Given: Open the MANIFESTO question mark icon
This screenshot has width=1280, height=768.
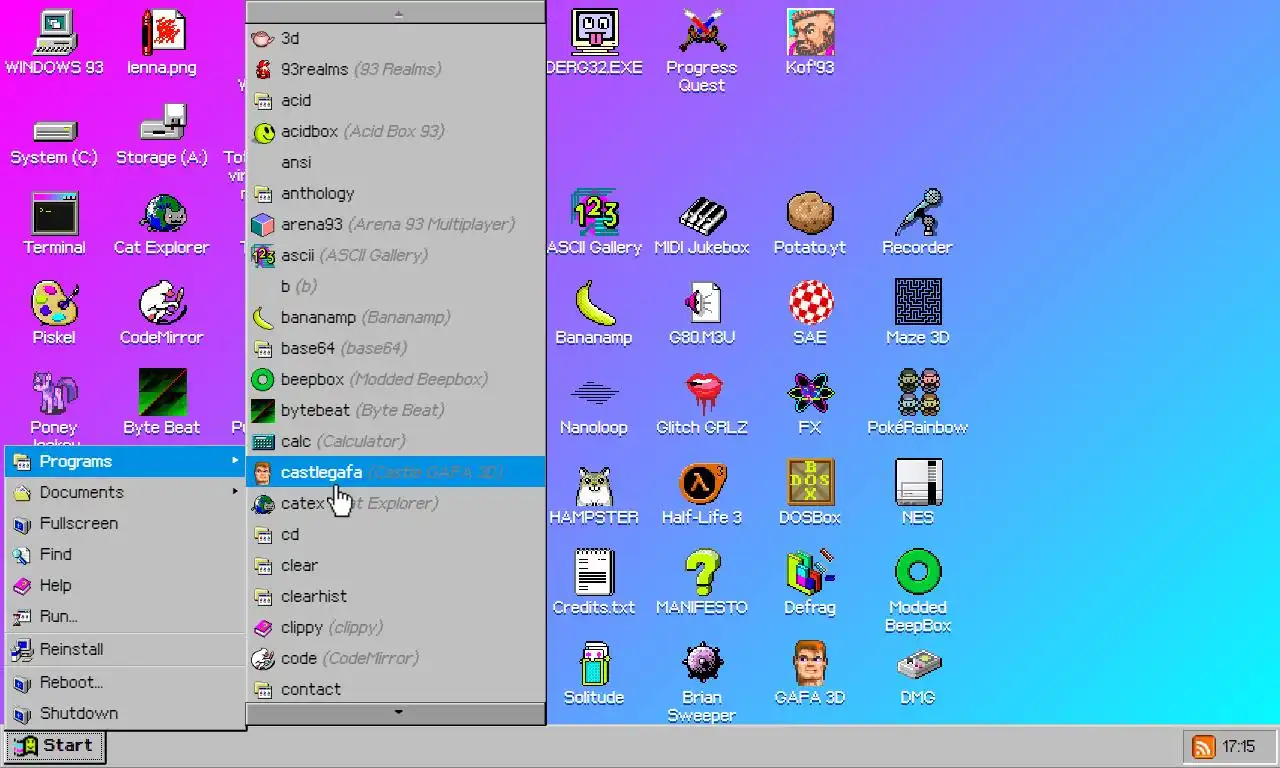Looking at the screenshot, I should pyautogui.click(x=702, y=583).
